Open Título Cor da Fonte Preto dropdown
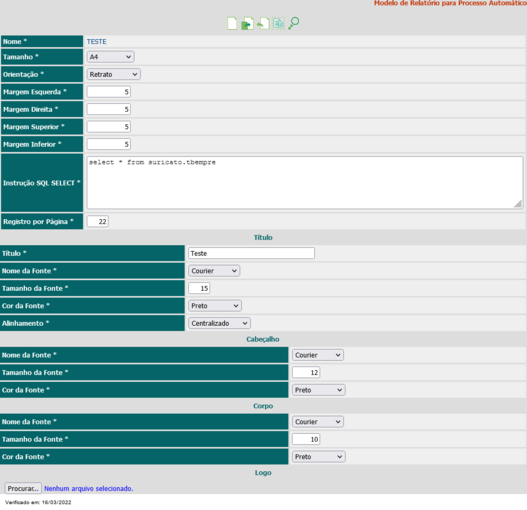Image resolution: width=527 pixels, height=510 pixels. tap(215, 306)
